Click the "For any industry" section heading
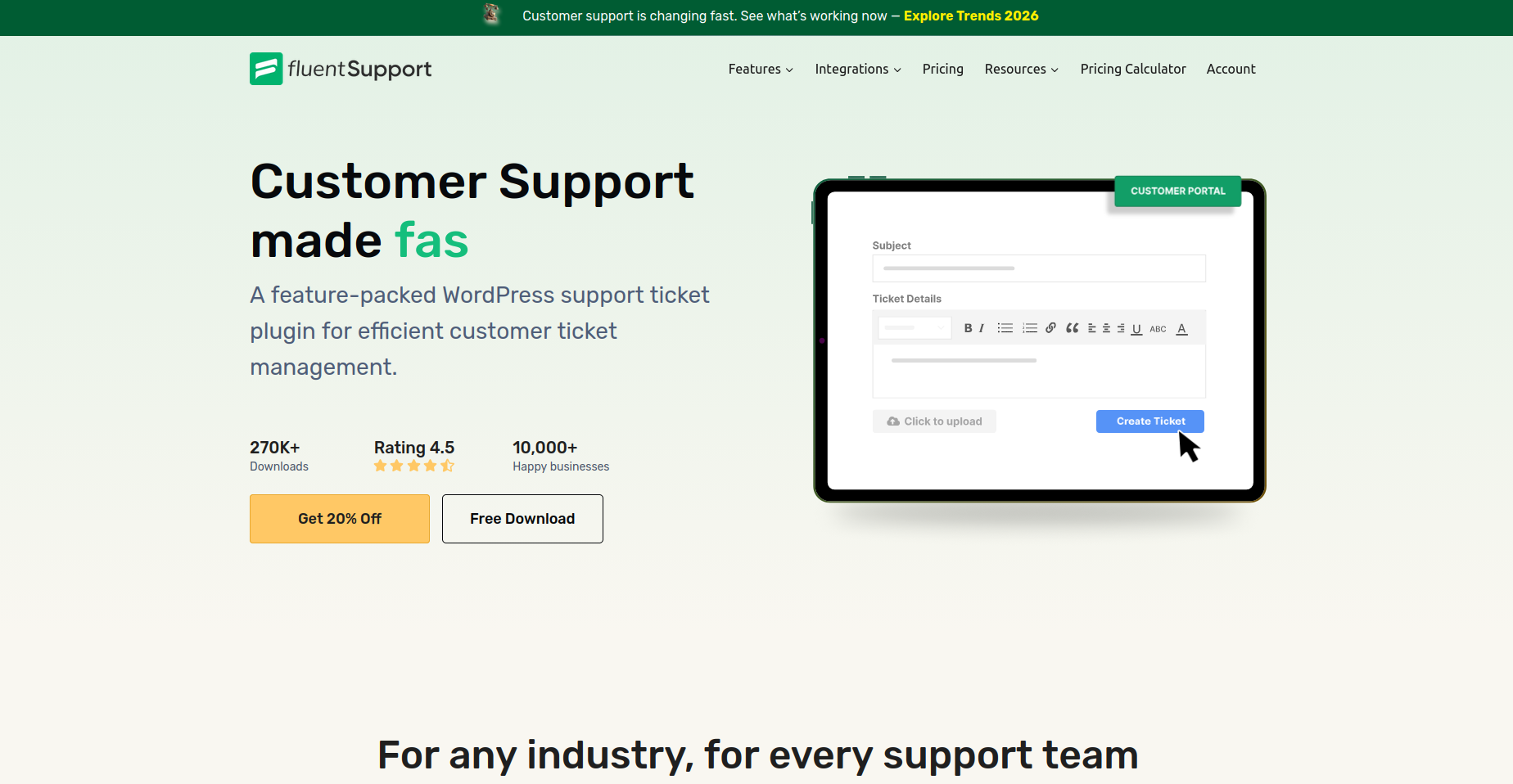 [757, 755]
